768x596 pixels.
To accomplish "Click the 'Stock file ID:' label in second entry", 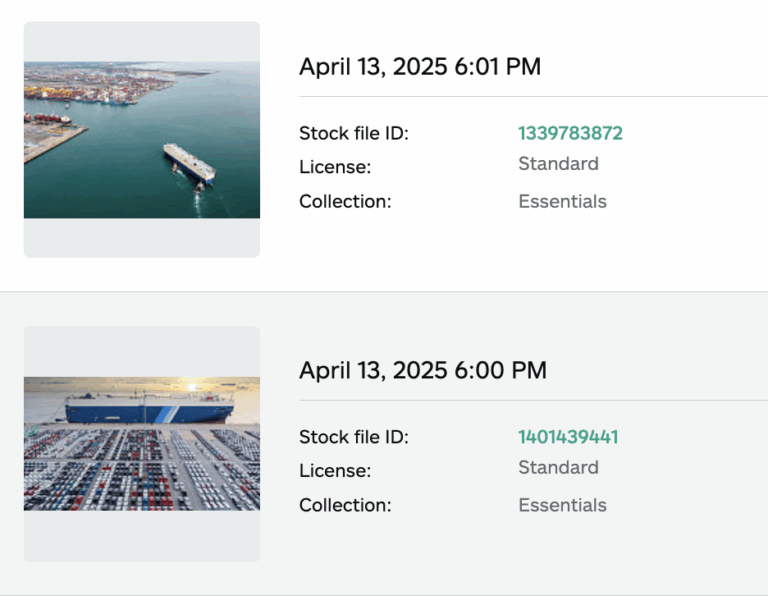I will (x=354, y=437).
